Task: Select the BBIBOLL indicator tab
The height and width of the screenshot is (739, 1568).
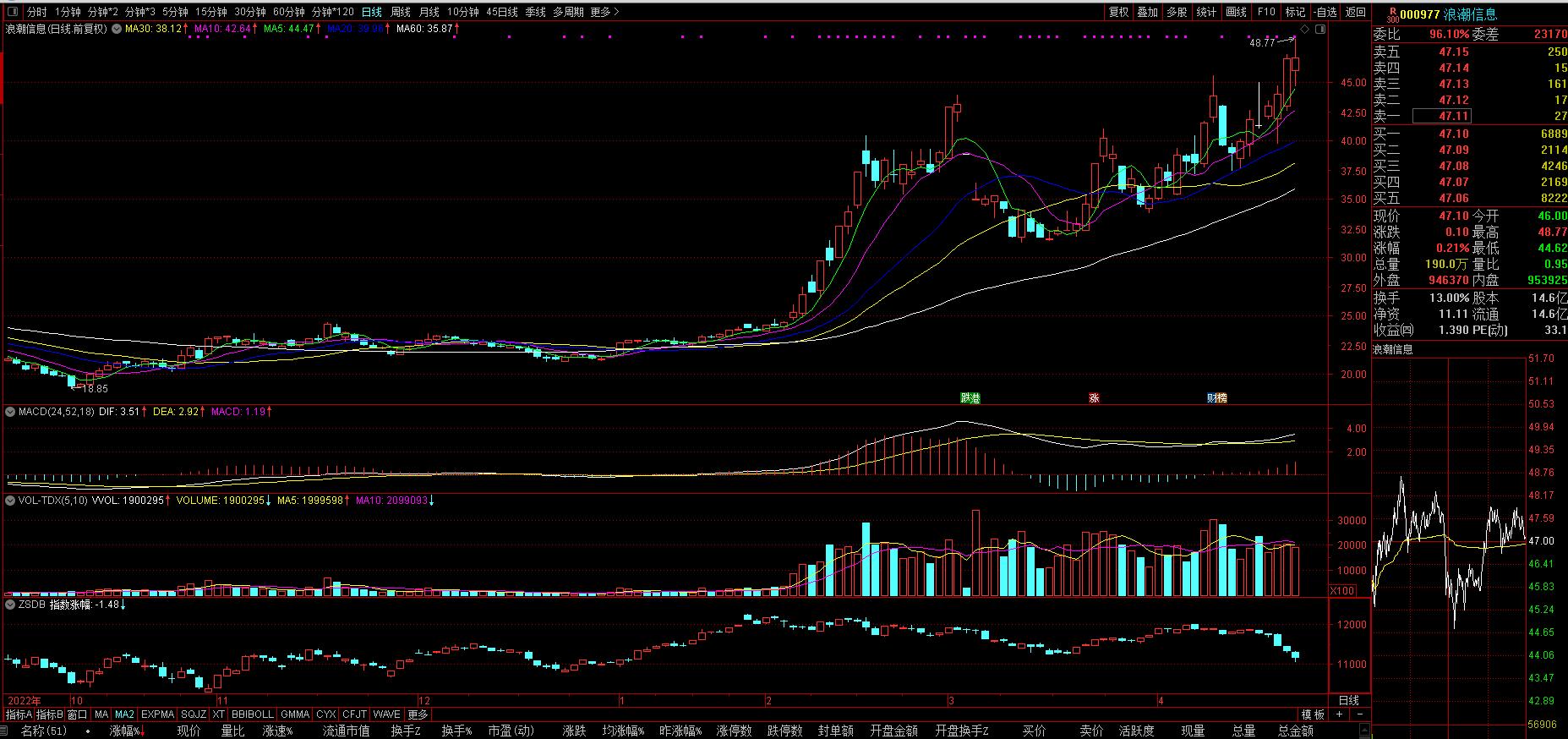Action: click(253, 714)
